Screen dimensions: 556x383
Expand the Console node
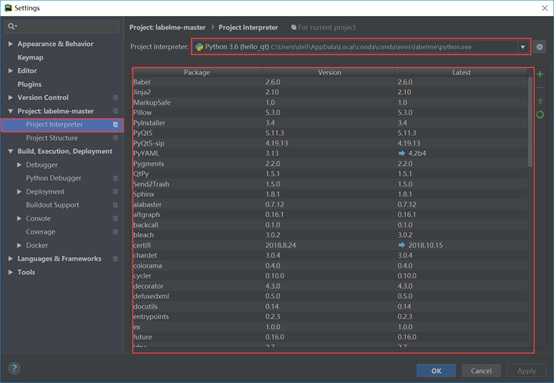19,218
